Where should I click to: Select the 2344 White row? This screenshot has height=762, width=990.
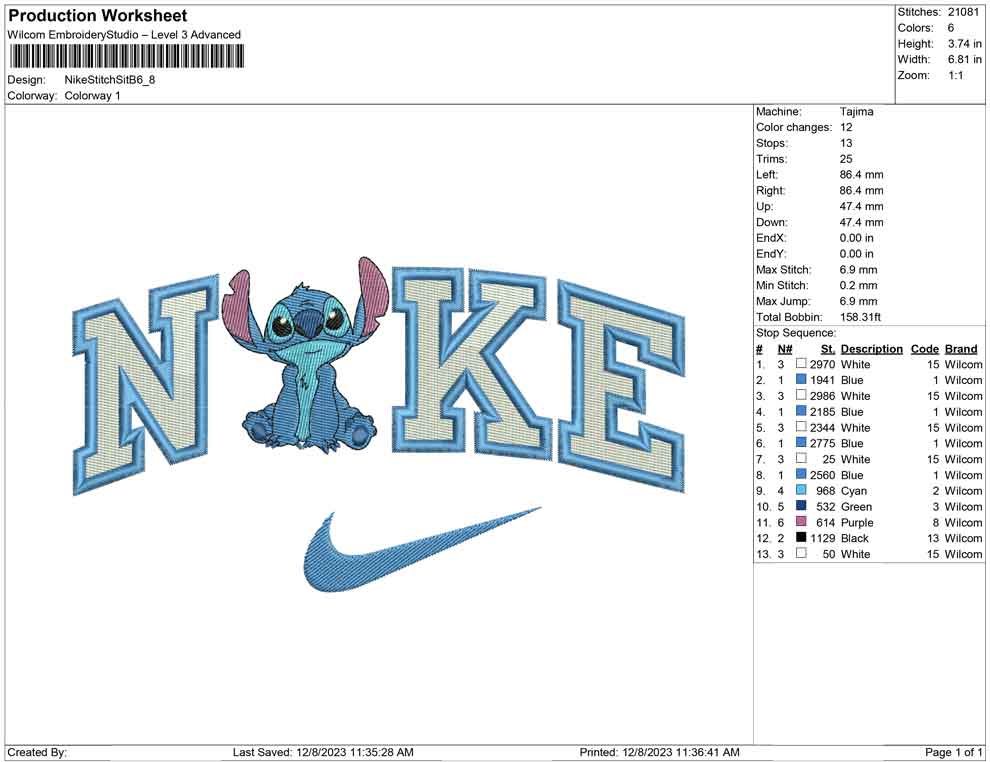tap(869, 427)
